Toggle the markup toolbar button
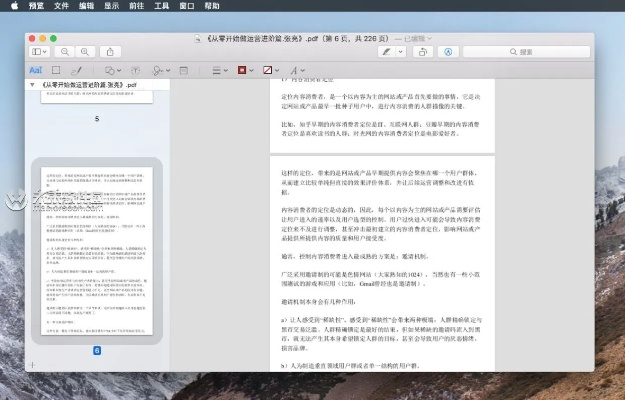Viewport: 625px width, 400px height. (x=447, y=51)
